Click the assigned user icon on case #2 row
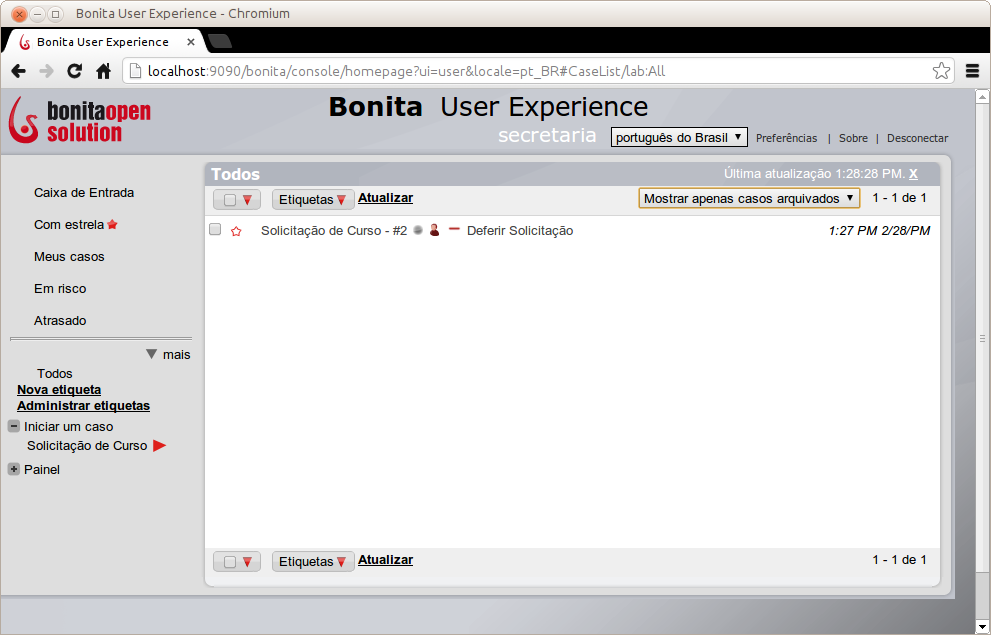Image resolution: width=991 pixels, height=635 pixels. (x=434, y=230)
